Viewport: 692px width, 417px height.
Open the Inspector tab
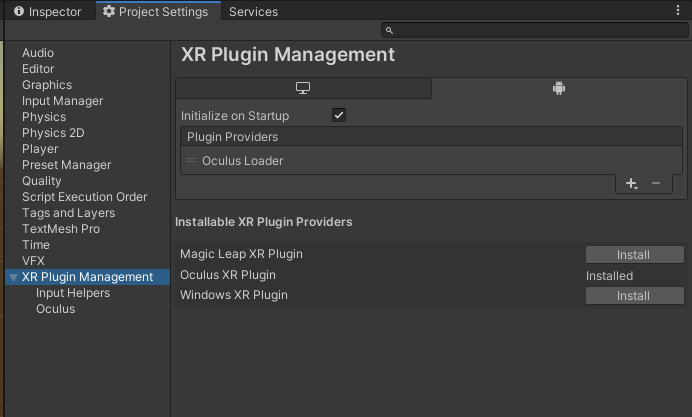click(x=48, y=11)
